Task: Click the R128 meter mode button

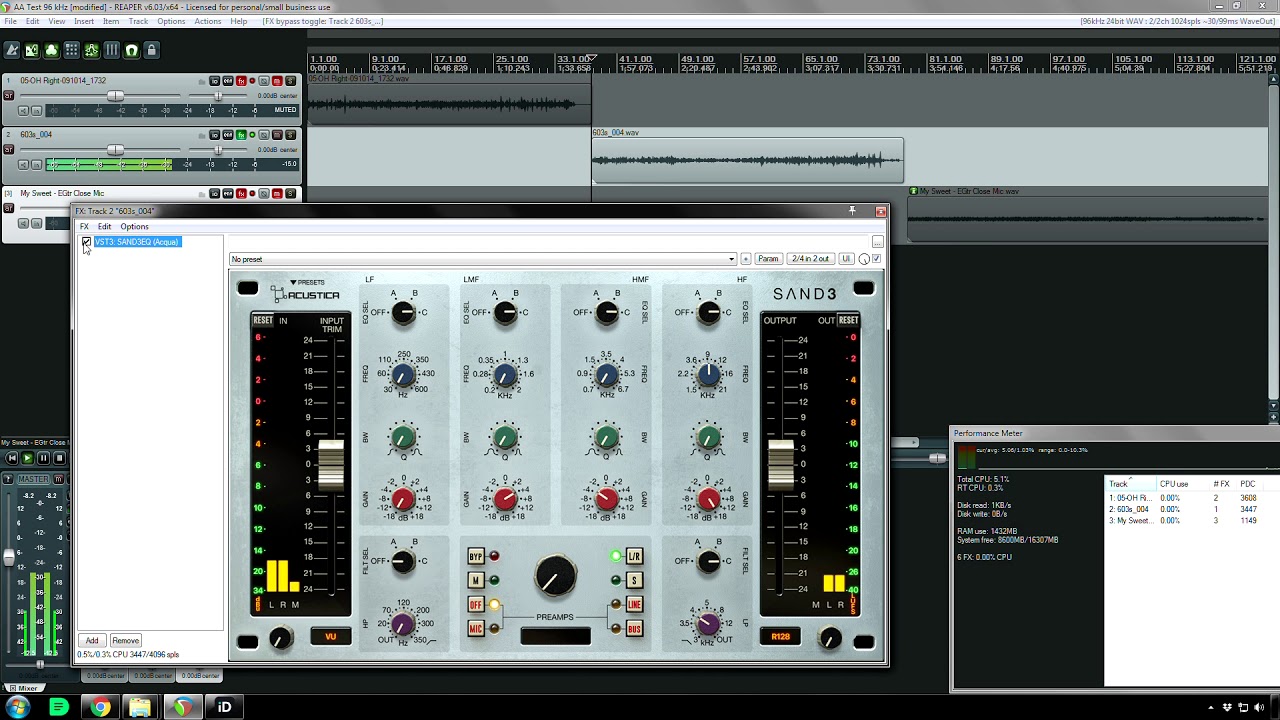Action: click(780, 636)
